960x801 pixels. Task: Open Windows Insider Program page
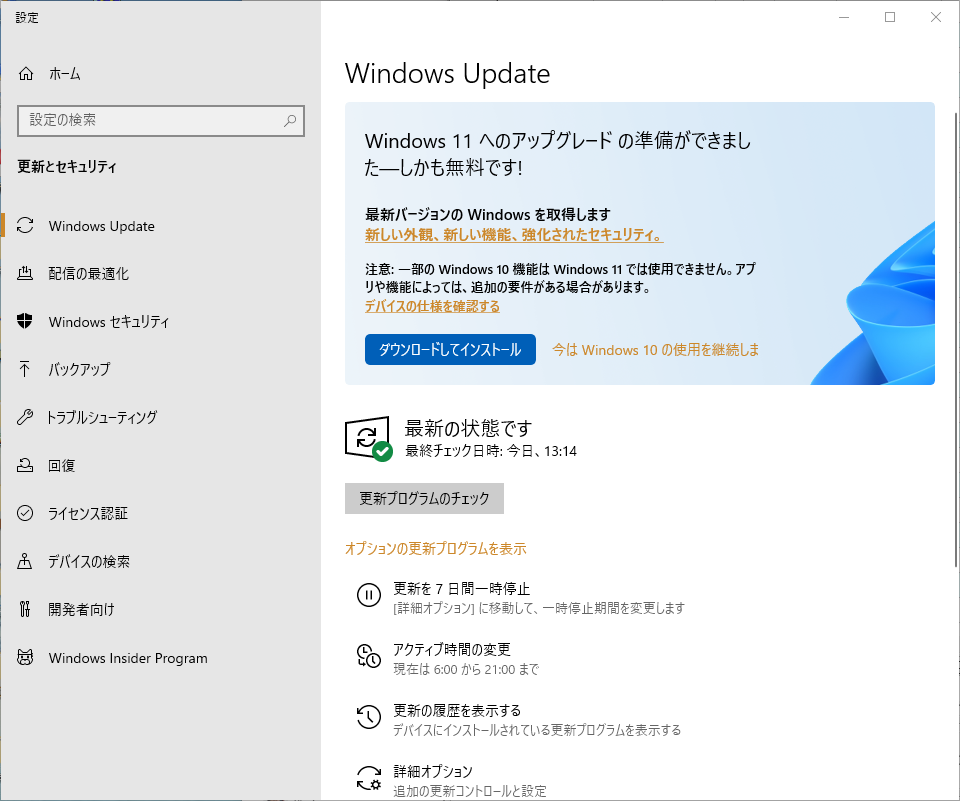point(160,657)
